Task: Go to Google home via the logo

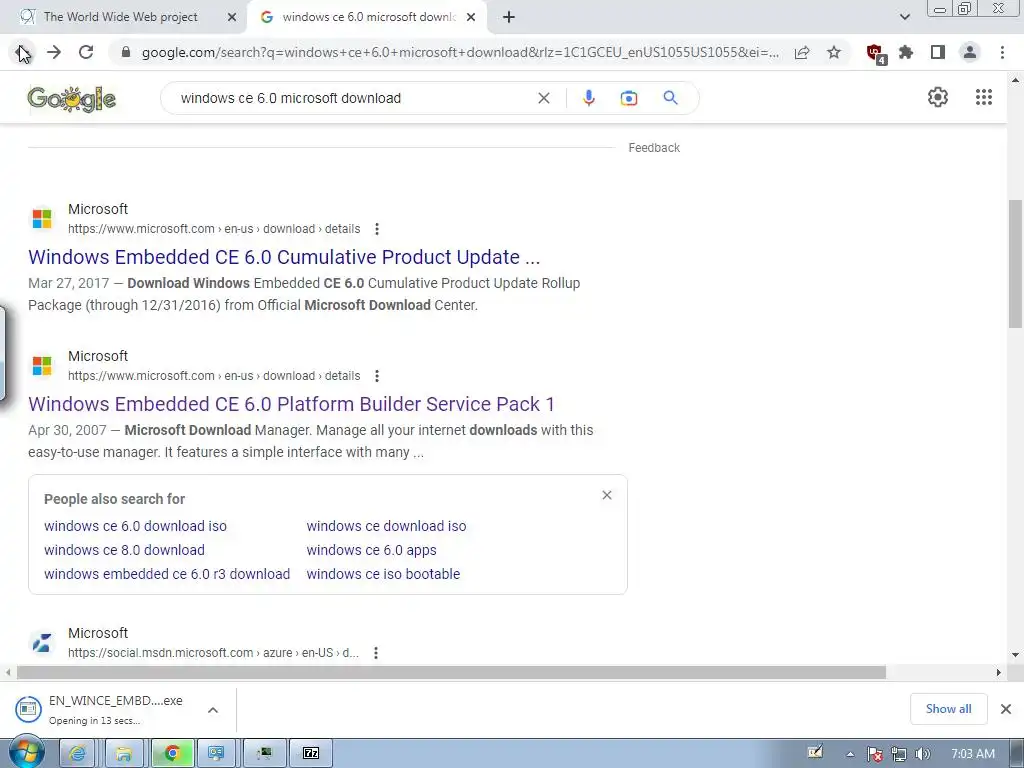Action: [x=72, y=99]
